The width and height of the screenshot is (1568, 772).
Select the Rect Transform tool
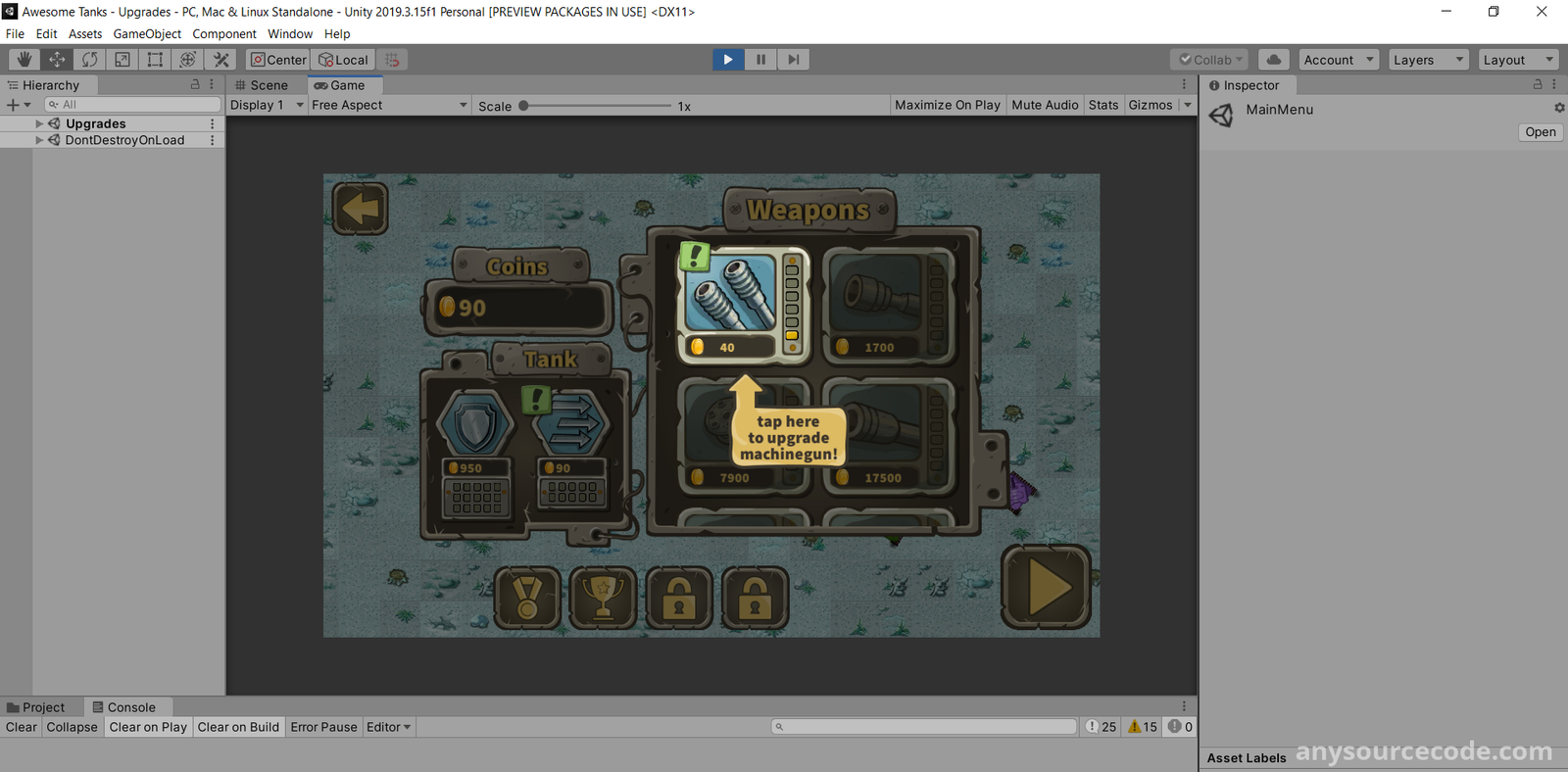[x=155, y=60]
